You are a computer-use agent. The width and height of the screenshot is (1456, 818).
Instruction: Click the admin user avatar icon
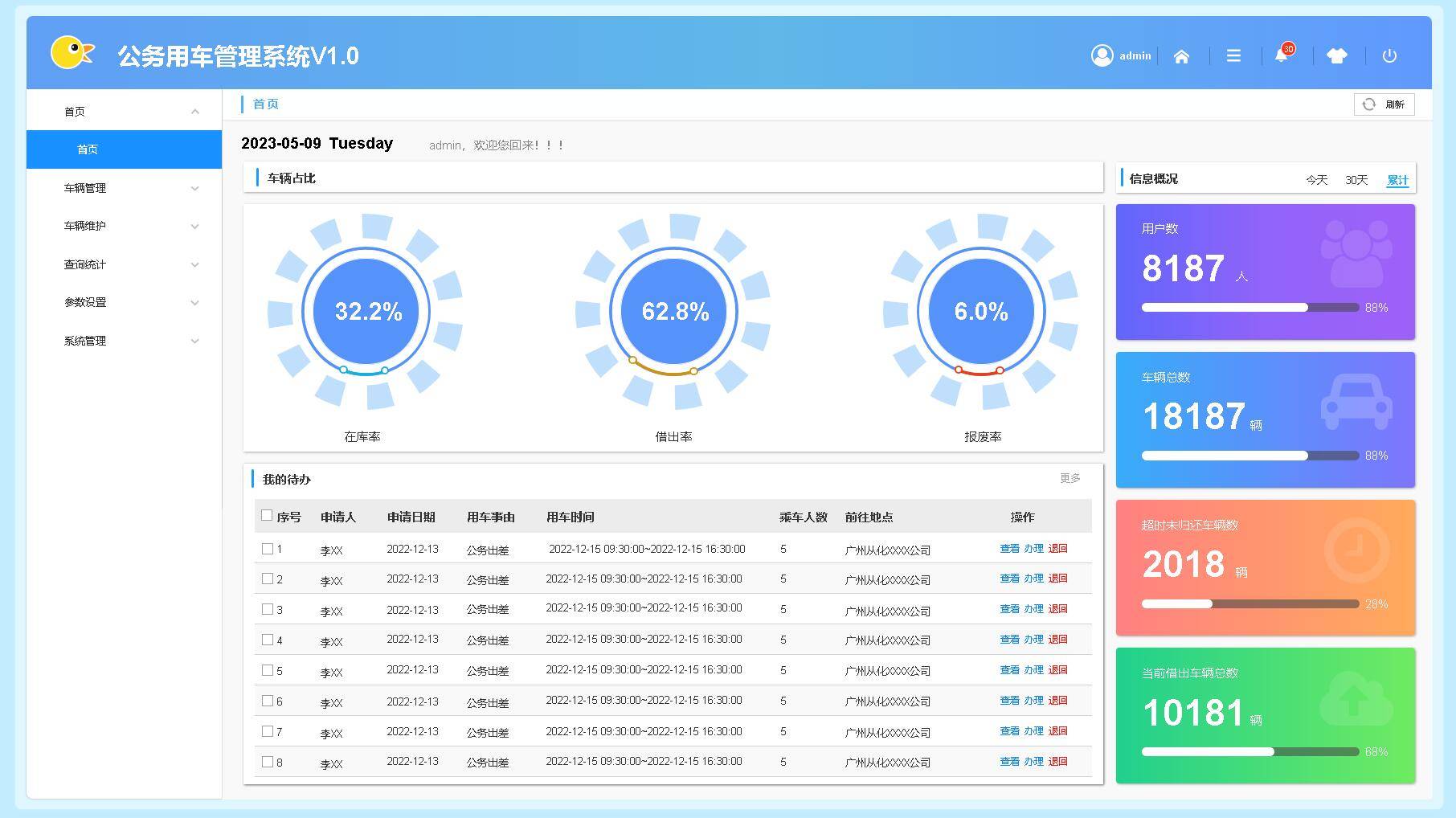[1102, 55]
